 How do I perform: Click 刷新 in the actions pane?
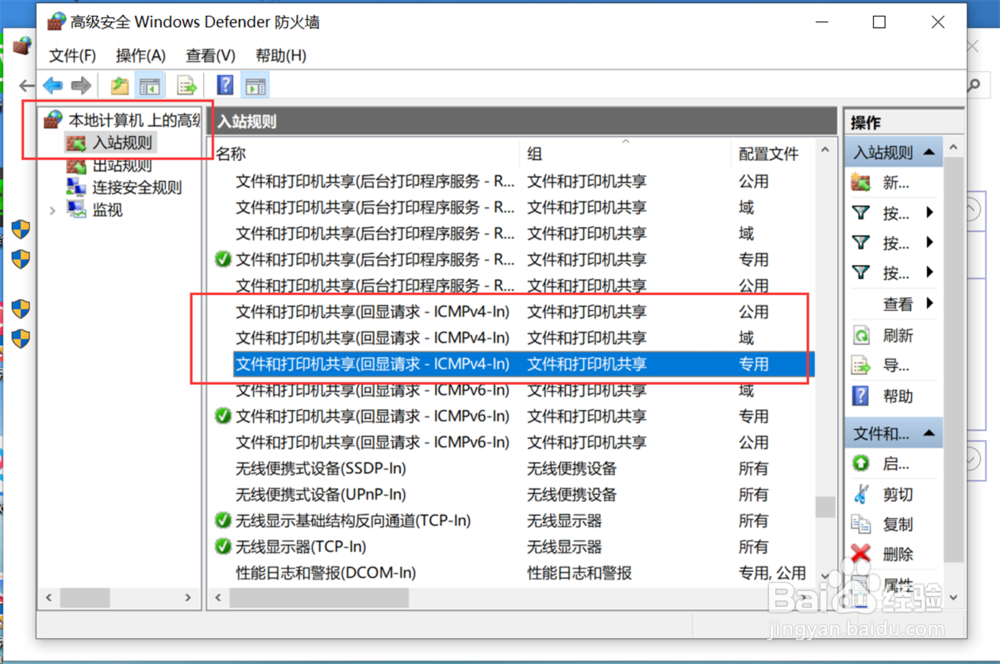click(897, 336)
